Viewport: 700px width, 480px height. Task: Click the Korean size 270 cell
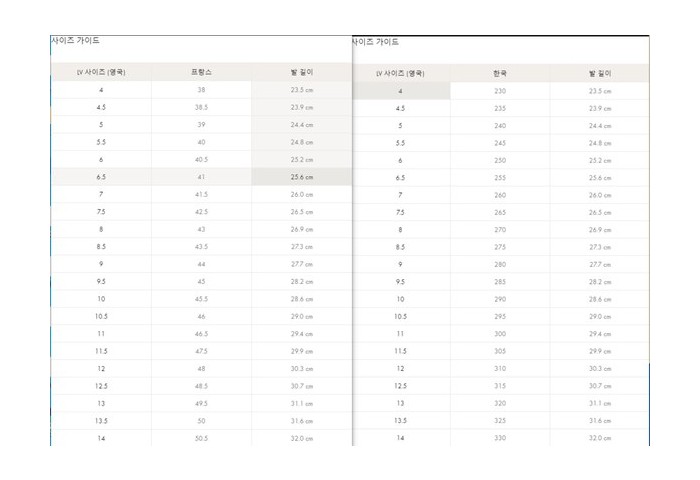tap(500, 229)
